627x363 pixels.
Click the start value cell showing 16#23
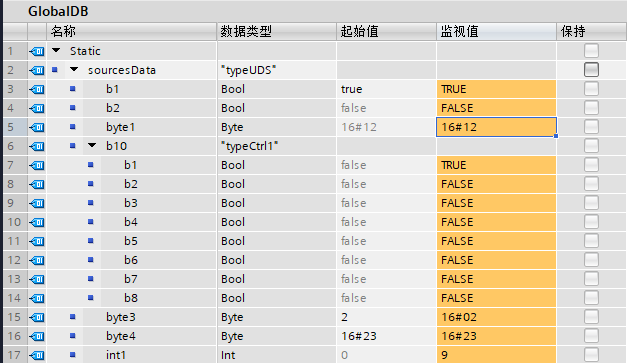(386, 336)
